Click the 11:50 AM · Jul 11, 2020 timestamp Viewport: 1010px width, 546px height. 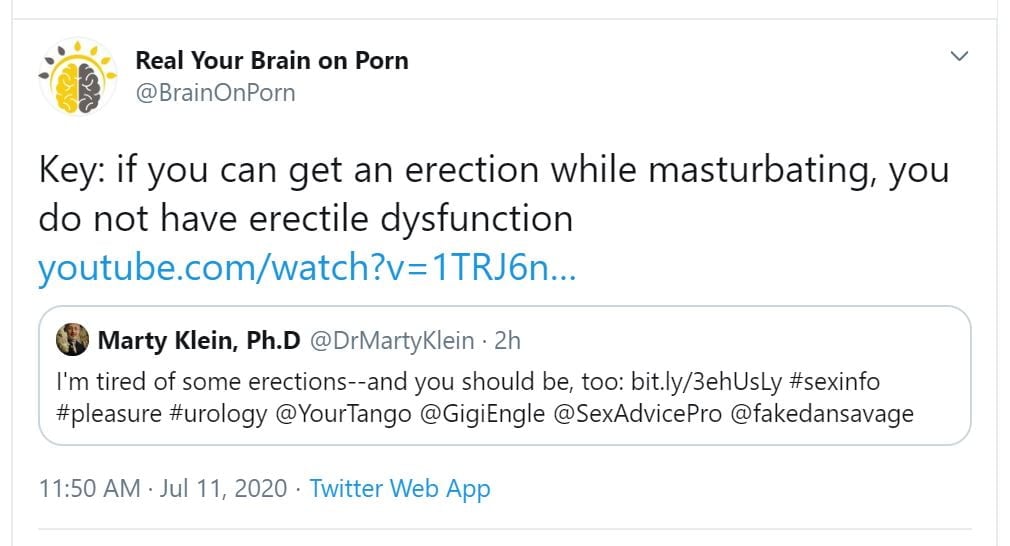pyautogui.click(x=163, y=489)
